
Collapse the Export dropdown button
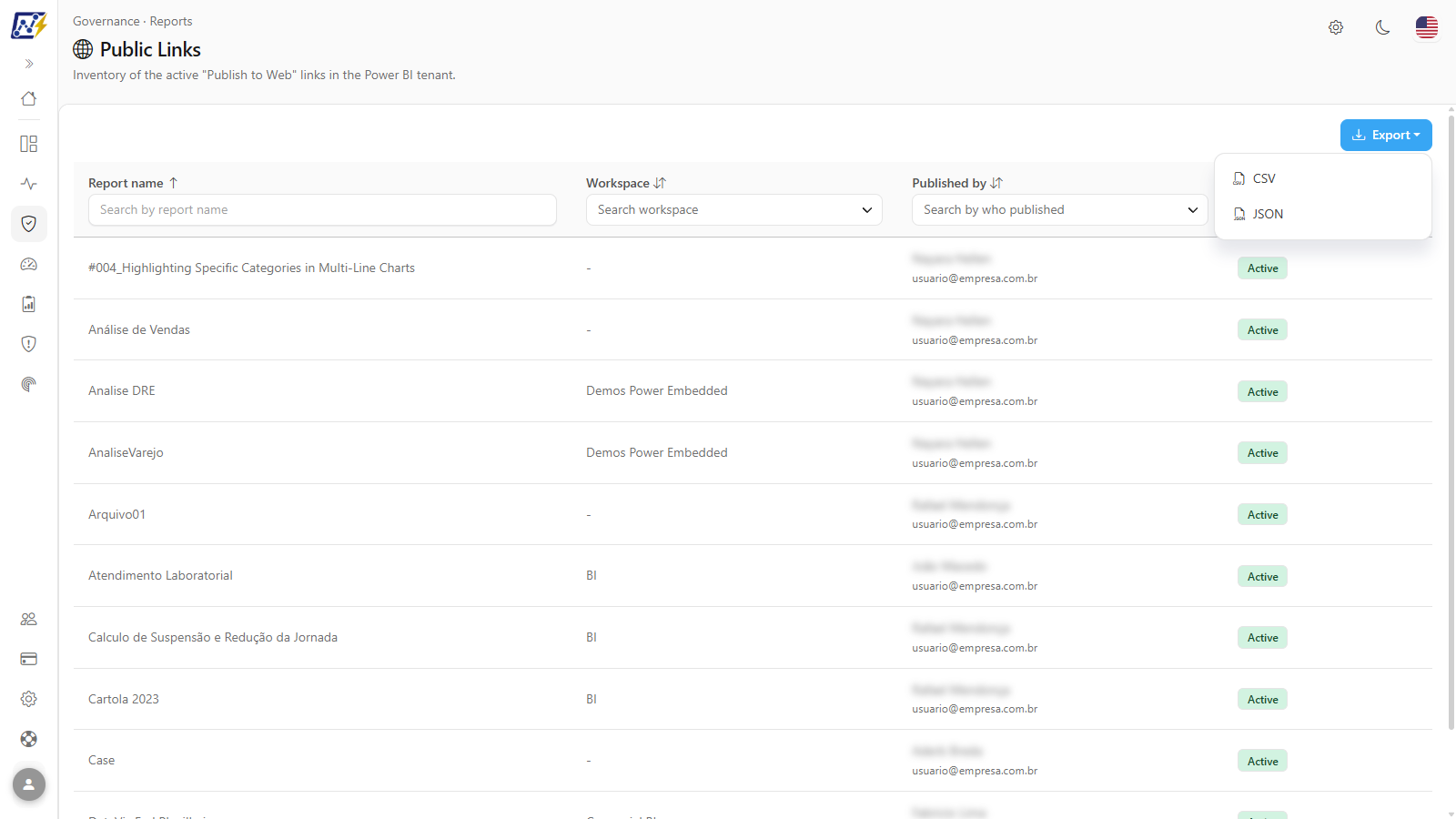click(1386, 135)
